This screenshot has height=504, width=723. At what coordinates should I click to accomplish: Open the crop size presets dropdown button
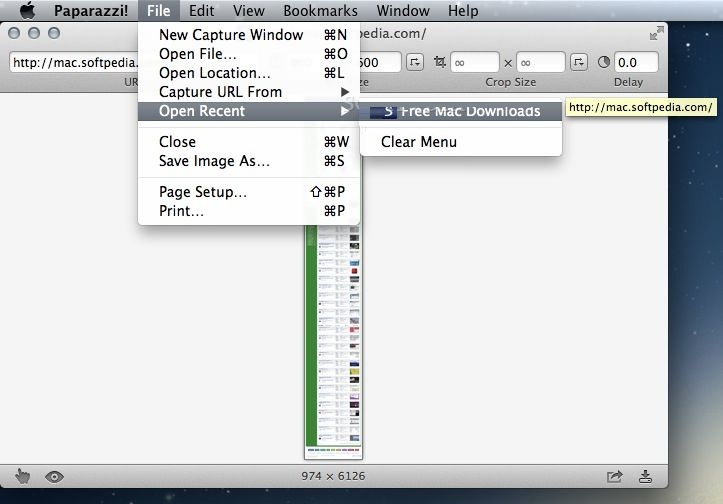click(x=578, y=62)
